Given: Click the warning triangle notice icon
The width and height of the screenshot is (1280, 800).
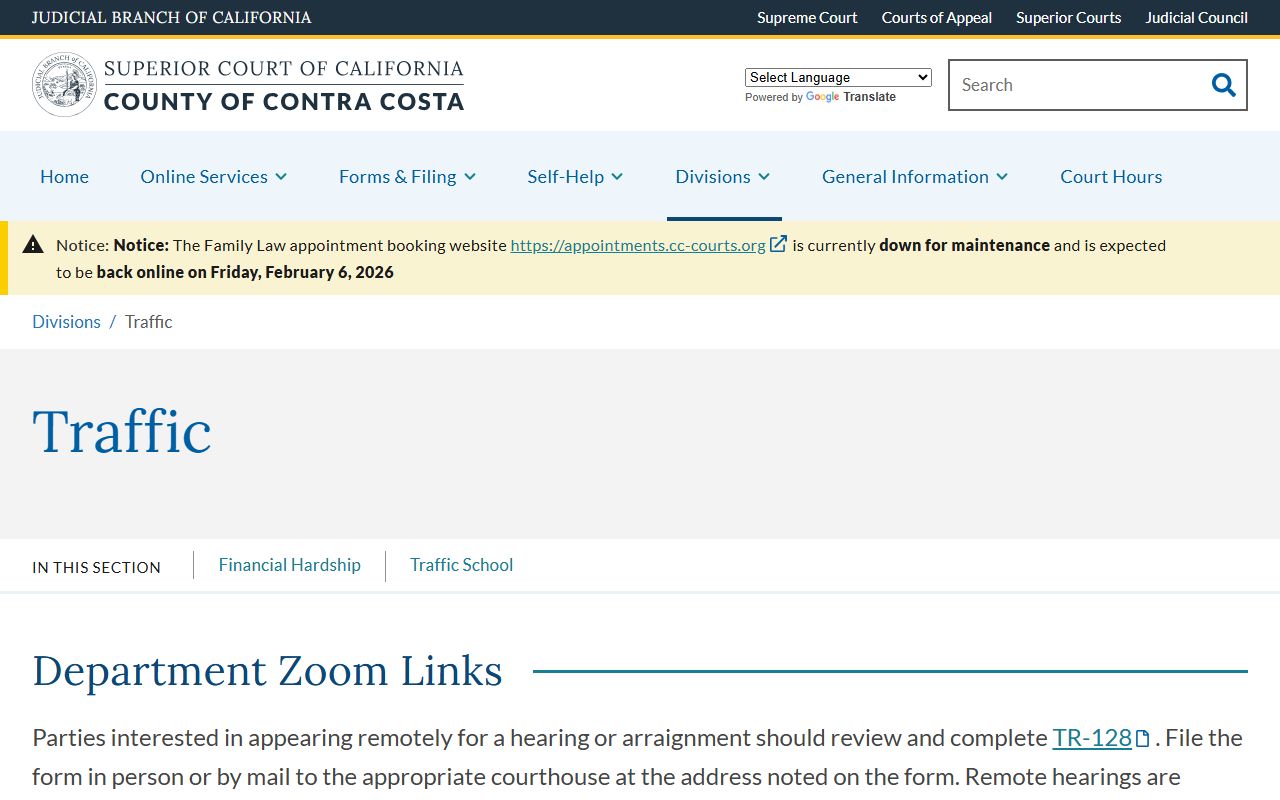Looking at the screenshot, I should 33,244.
